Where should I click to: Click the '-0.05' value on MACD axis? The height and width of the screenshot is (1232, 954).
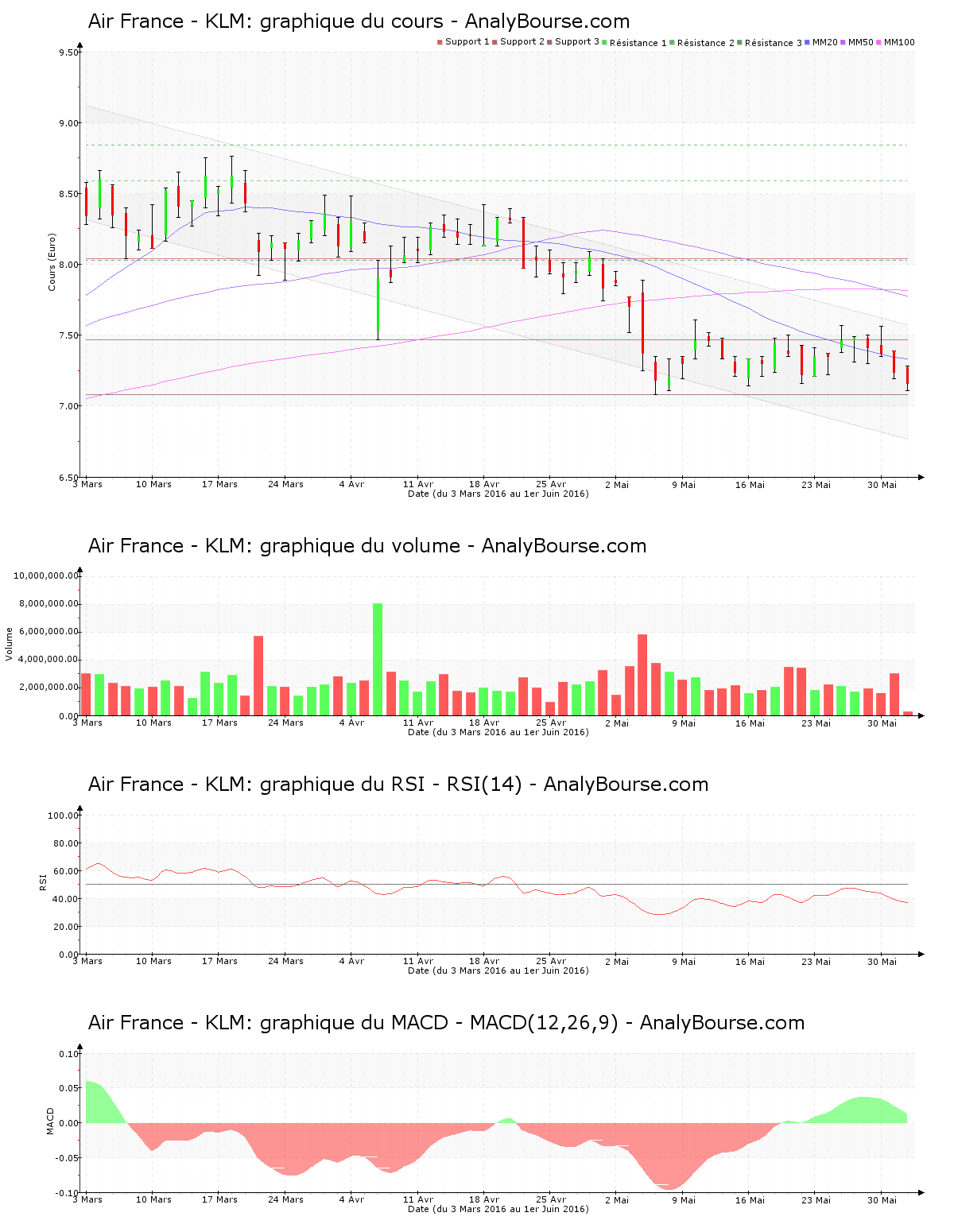coord(67,1158)
